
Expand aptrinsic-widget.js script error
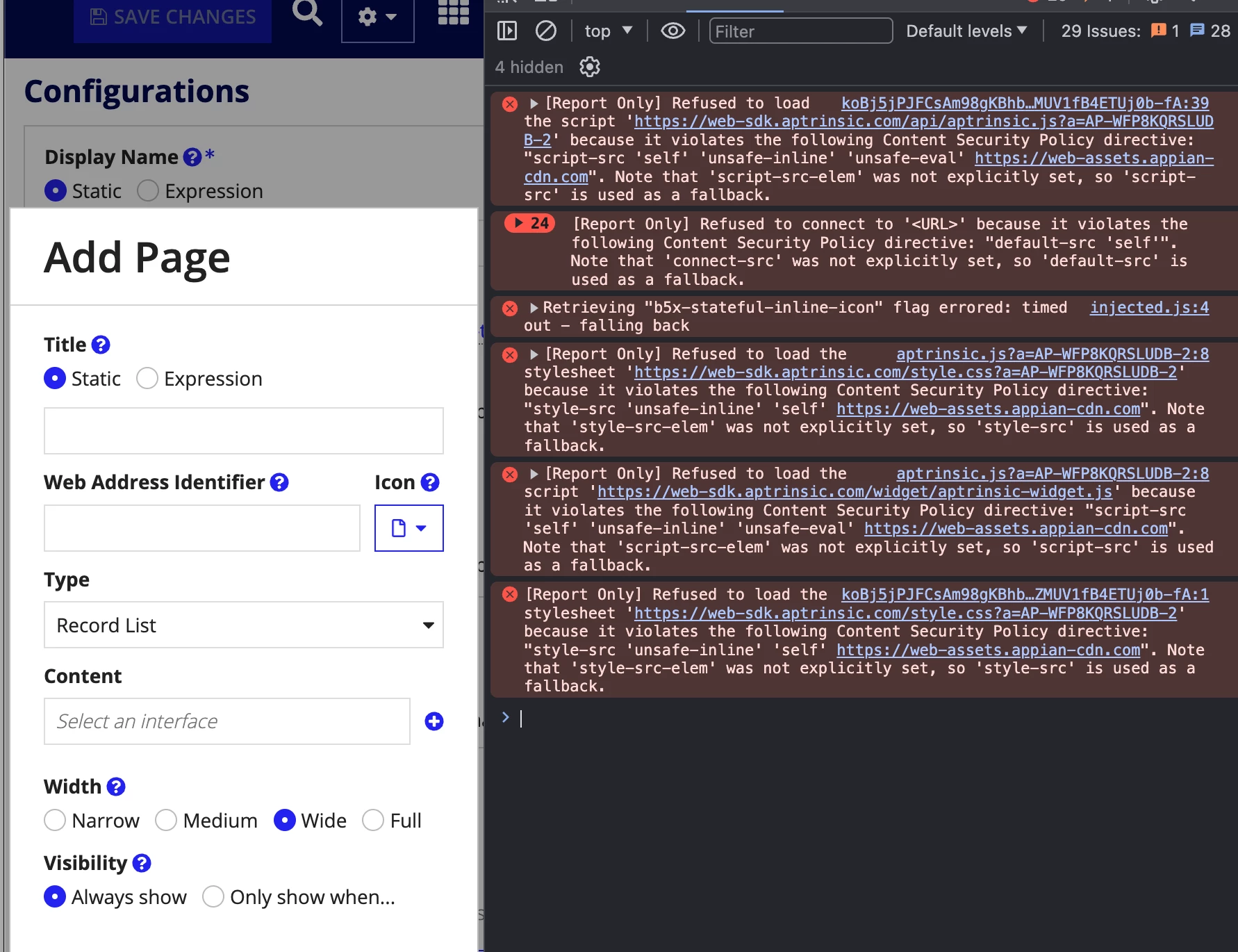(534, 474)
